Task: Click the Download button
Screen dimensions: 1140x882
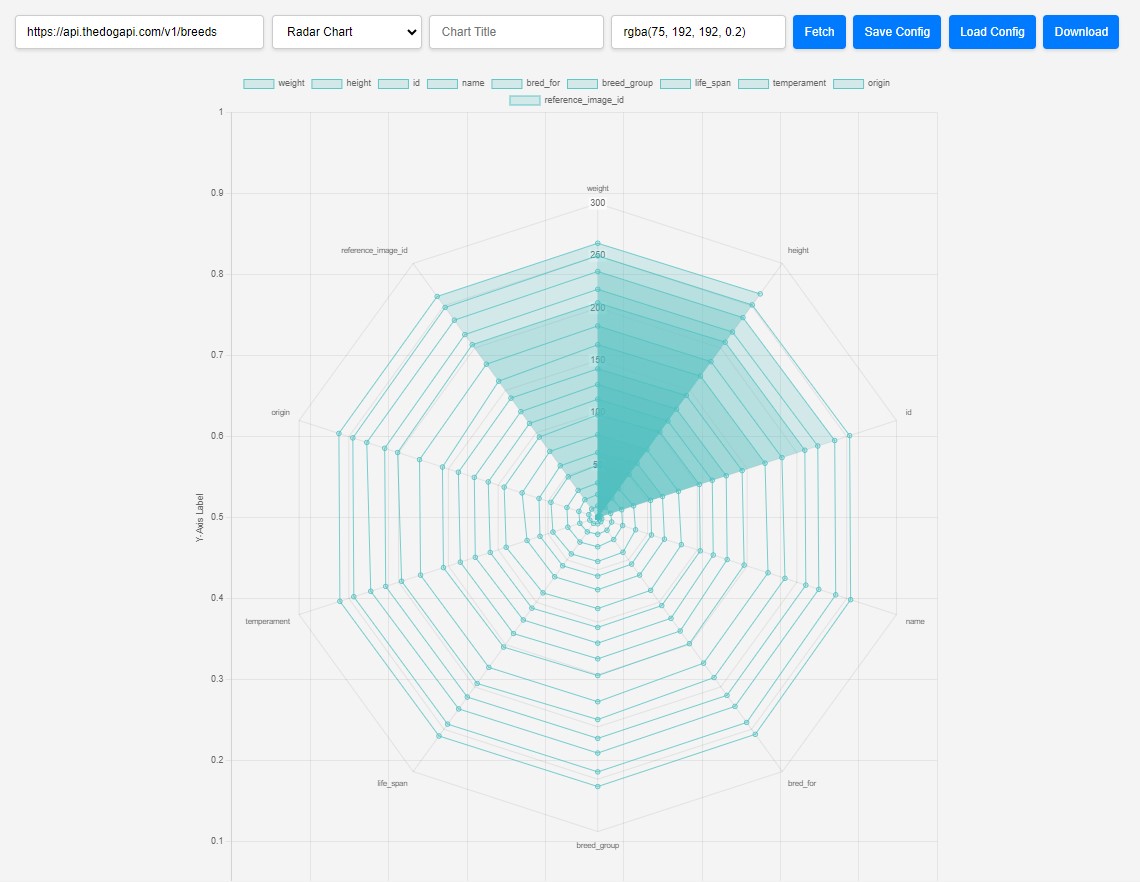Action: (1081, 32)
